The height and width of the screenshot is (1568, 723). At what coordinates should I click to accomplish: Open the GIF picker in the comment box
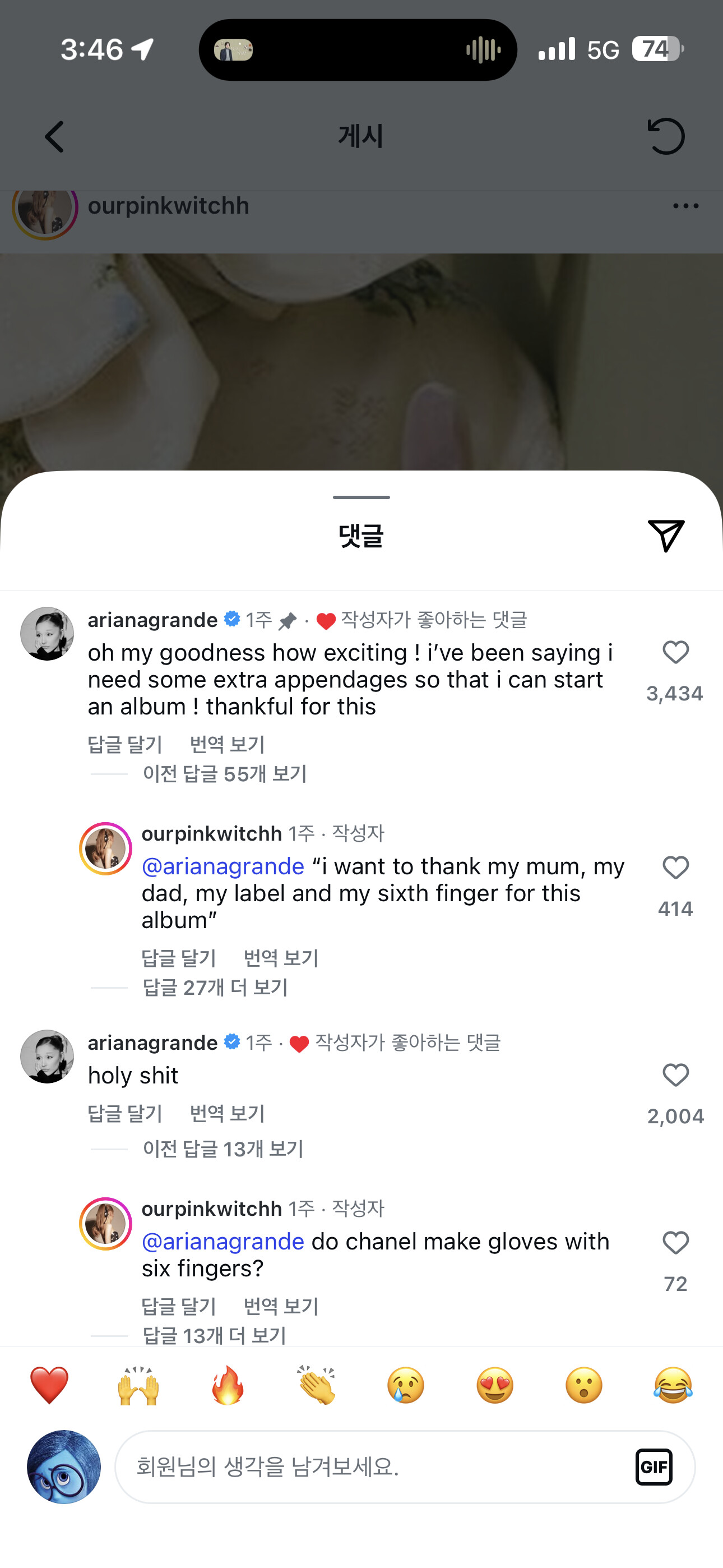click(x=654, y=1467)
